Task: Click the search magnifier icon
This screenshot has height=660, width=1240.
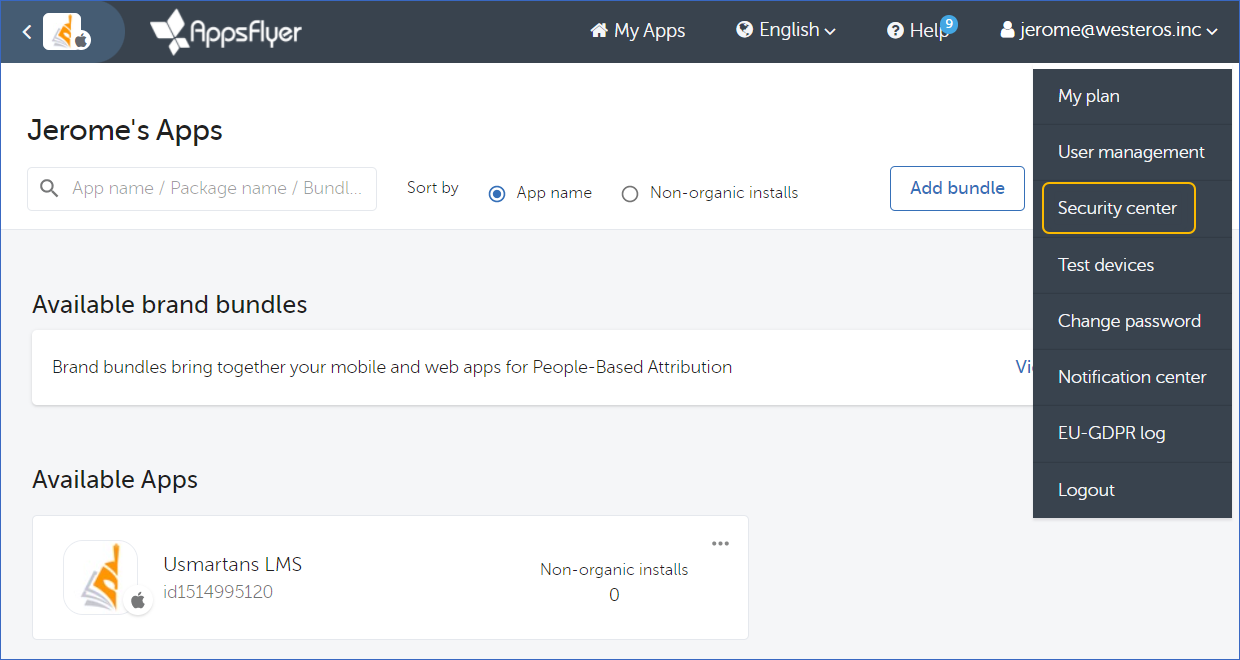Action: tap(48, 188)
